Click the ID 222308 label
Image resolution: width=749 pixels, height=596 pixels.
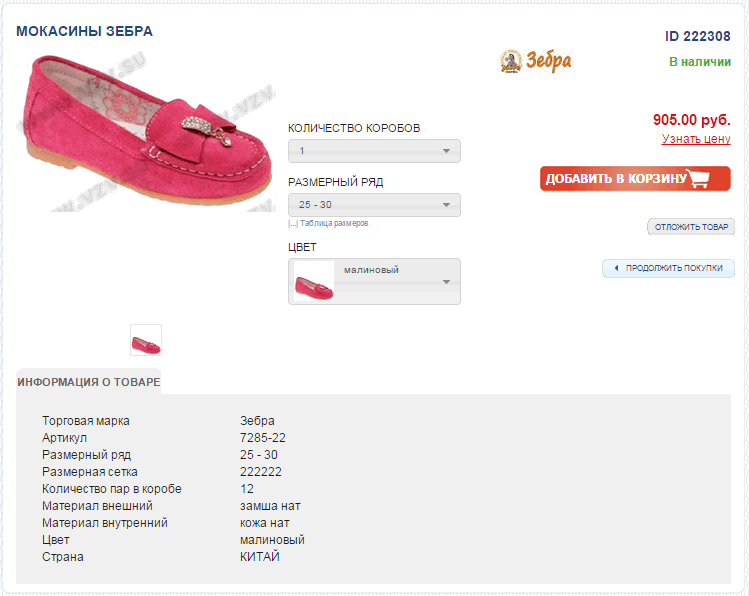[x=697, y=36]
